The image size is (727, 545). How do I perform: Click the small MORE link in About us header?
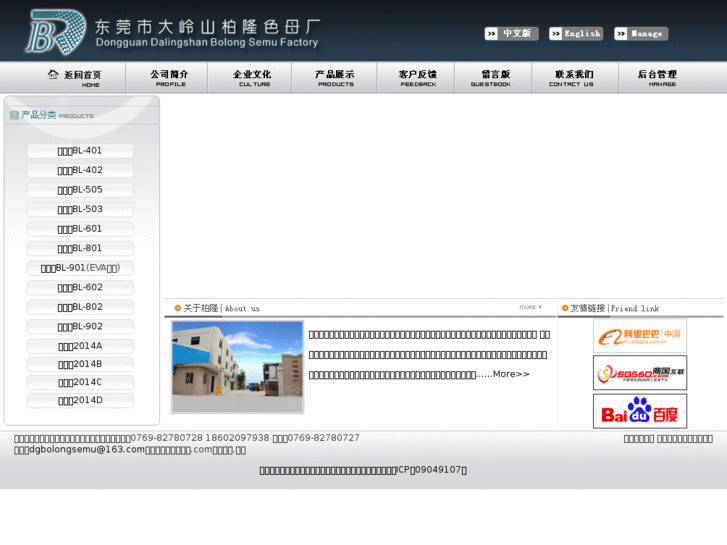point(530,307)
